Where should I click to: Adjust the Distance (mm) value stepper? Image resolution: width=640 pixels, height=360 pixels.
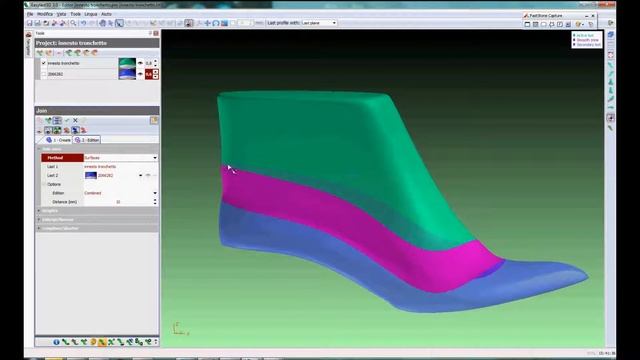coord(155,202)
